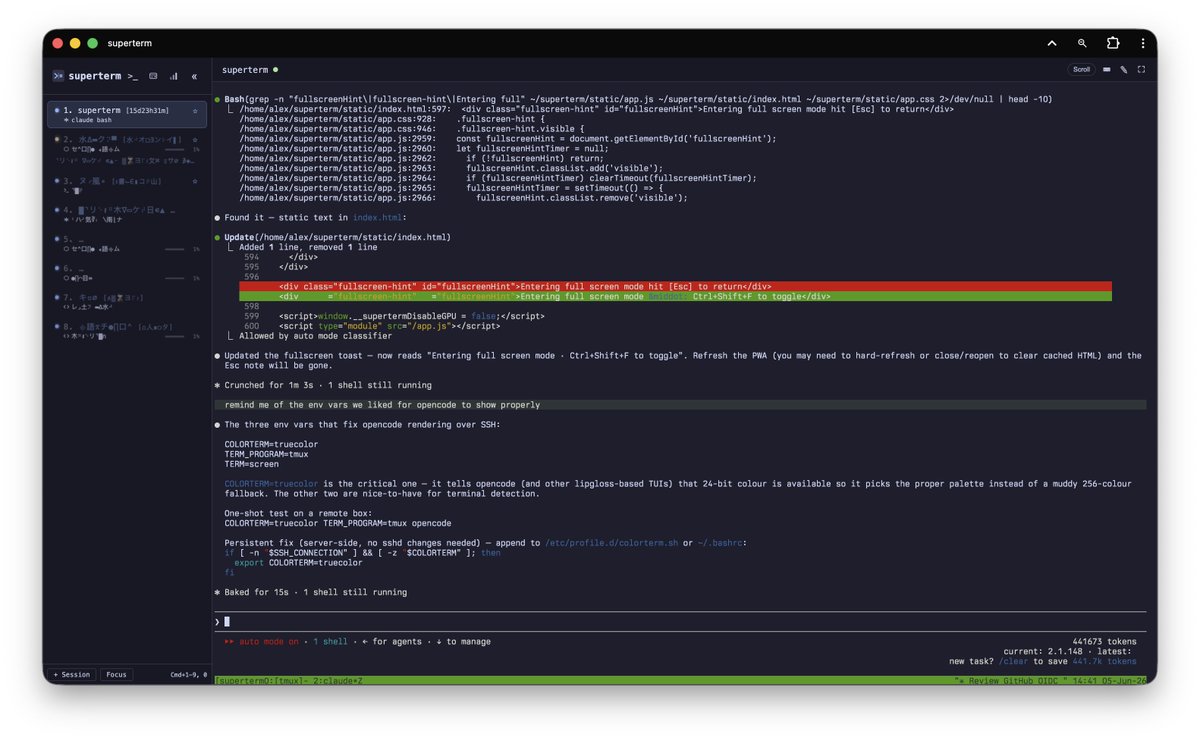
Task: Click the '1 shell' status text
Action: 330,642
